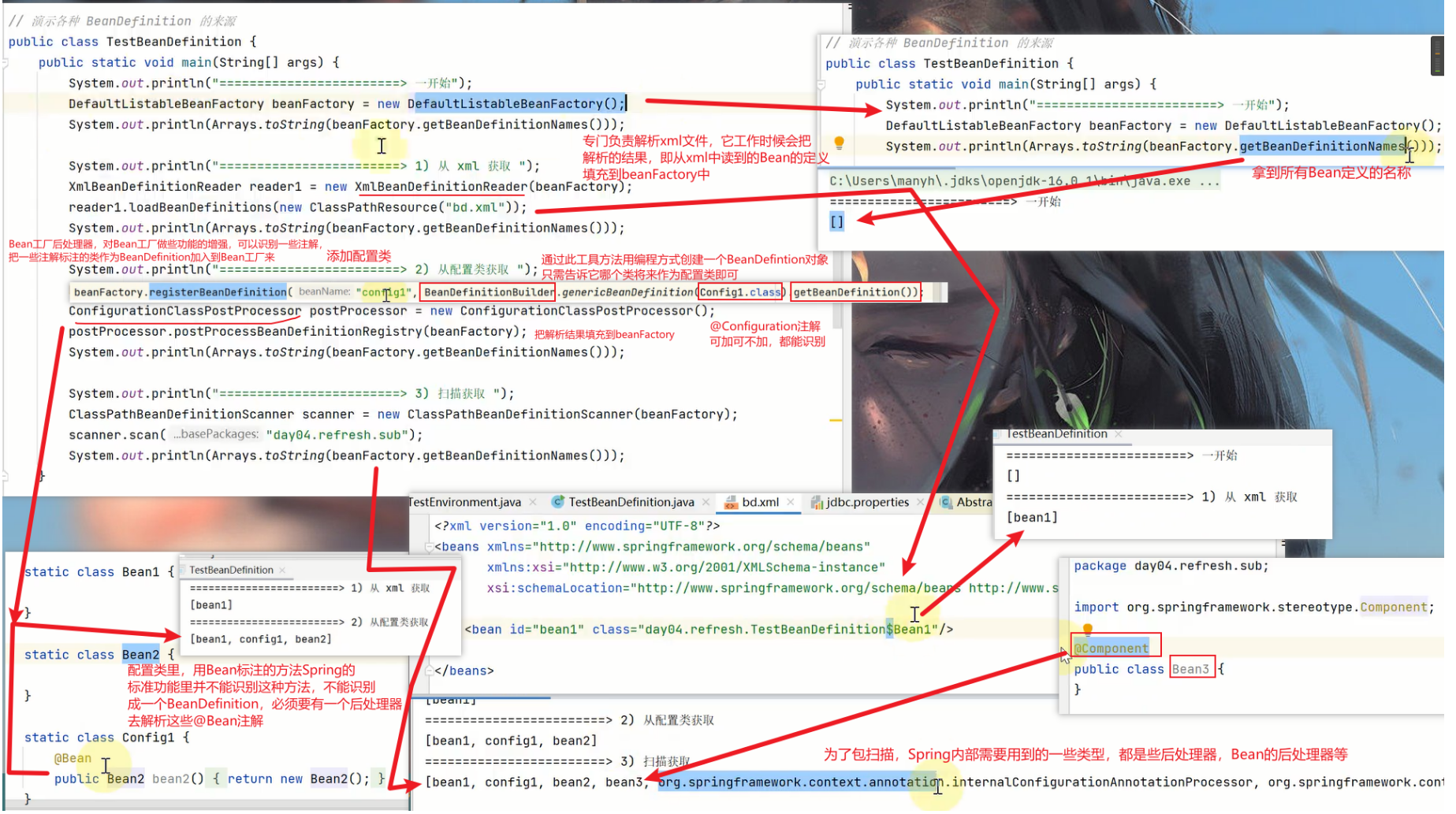Click the Config1.class reference in code
This screenshot has height=814, width=1456.
(x=739, y=292)
